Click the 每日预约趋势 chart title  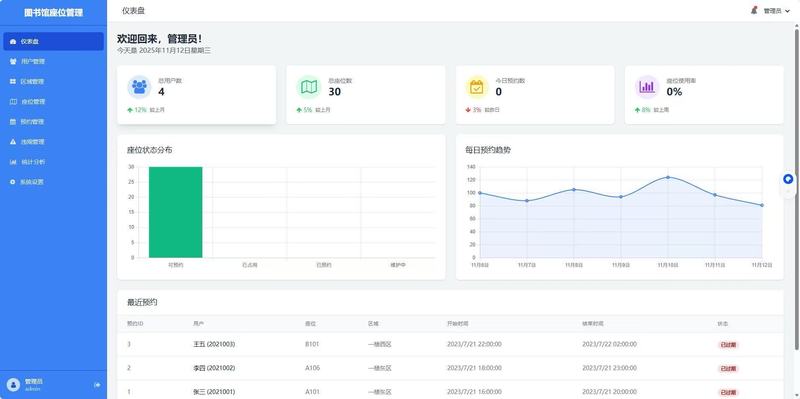click(488, 150)
